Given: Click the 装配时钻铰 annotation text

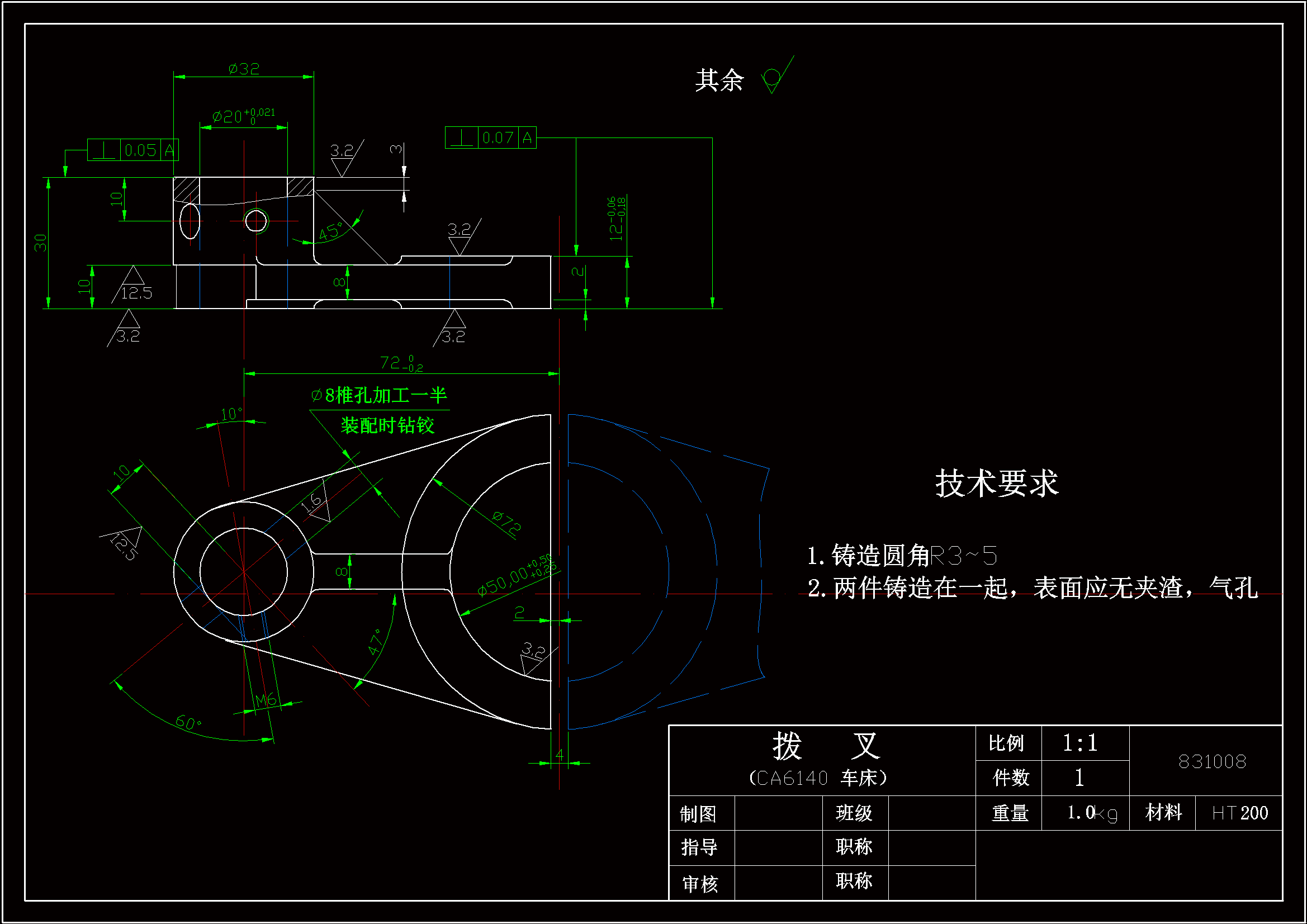Looking at the screenshot, I should [387, 425].
